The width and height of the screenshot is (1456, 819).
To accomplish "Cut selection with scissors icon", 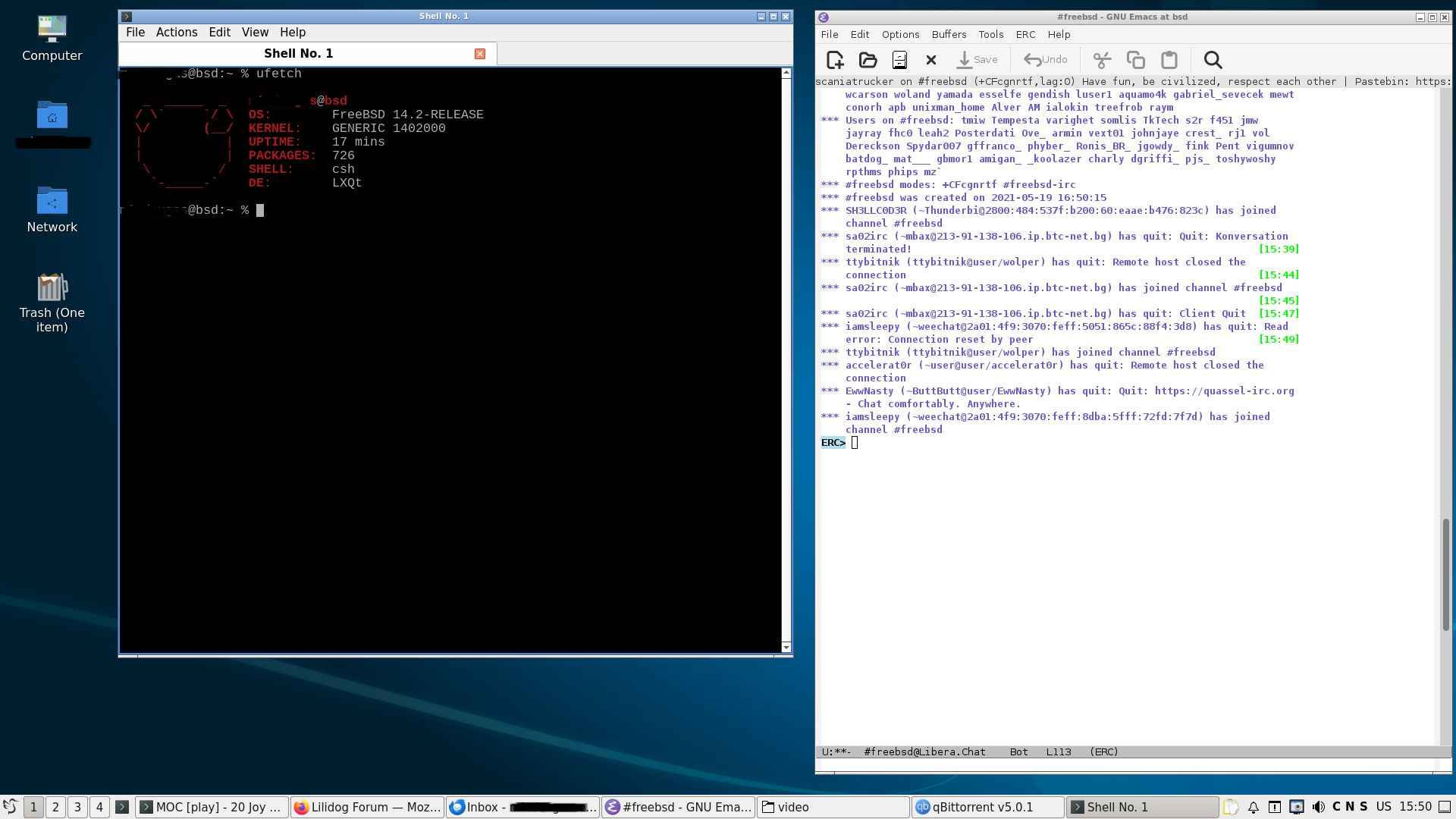I will click(x=1102, y=60).
